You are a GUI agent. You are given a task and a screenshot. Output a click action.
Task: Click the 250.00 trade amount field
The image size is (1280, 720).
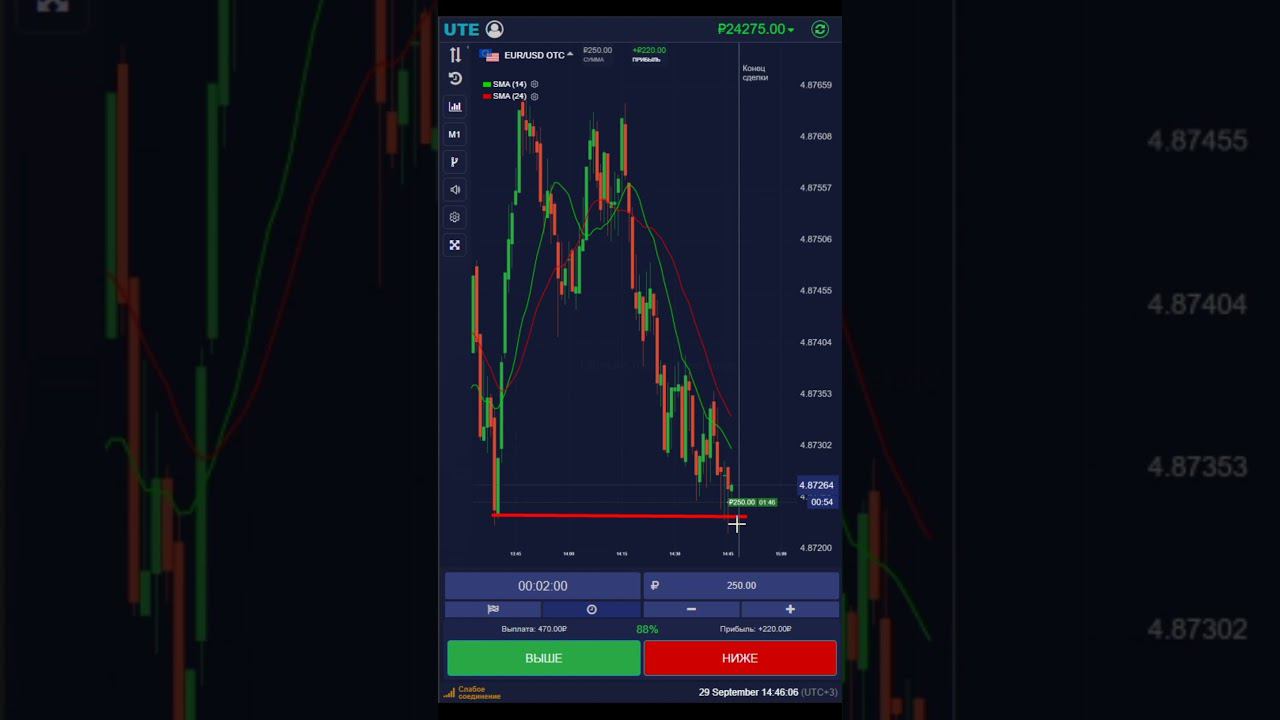pos(741,586)
